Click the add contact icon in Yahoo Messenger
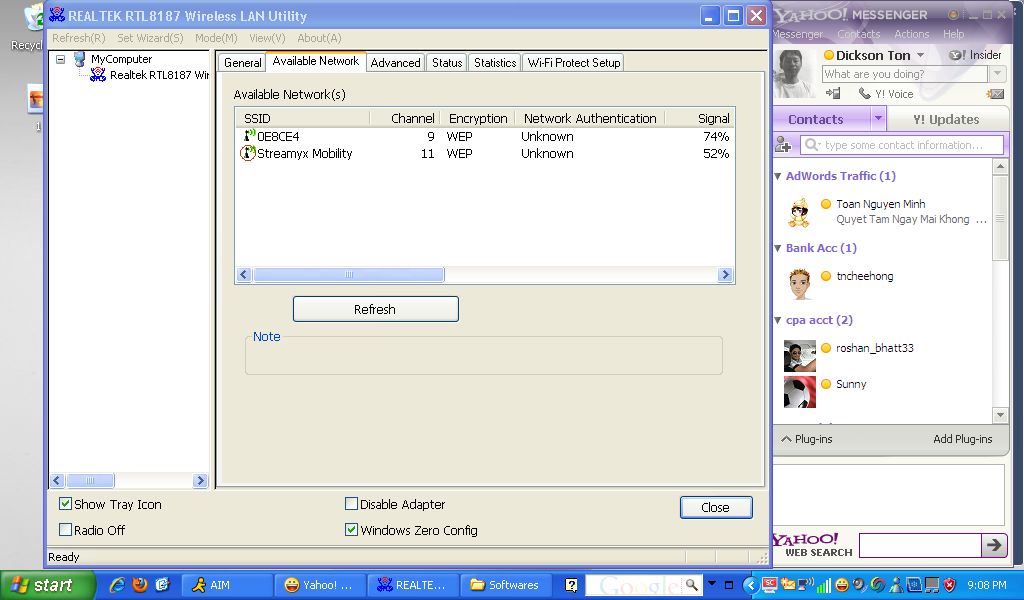 click(783, 144)
